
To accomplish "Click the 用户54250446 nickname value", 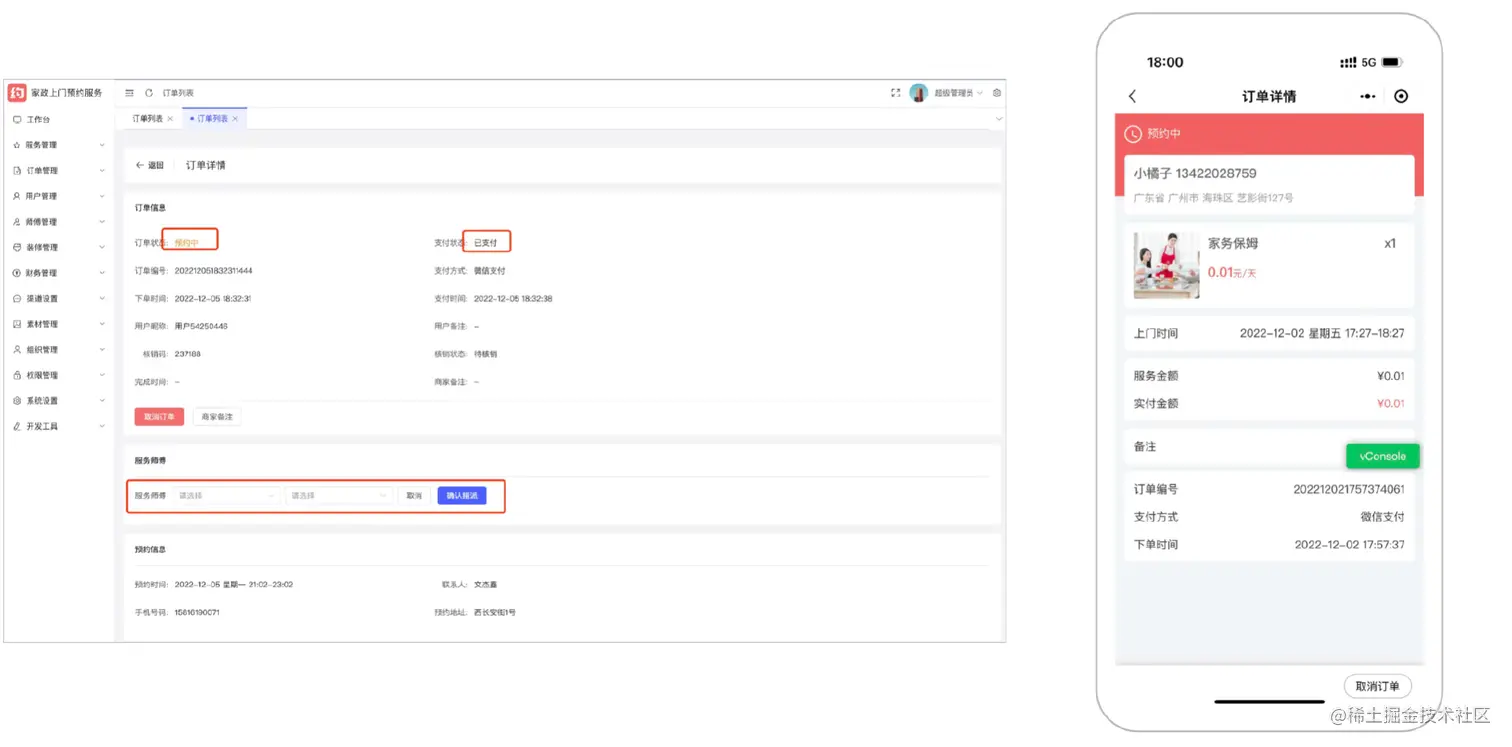I will pyautogui.click(x=201, y=326).
